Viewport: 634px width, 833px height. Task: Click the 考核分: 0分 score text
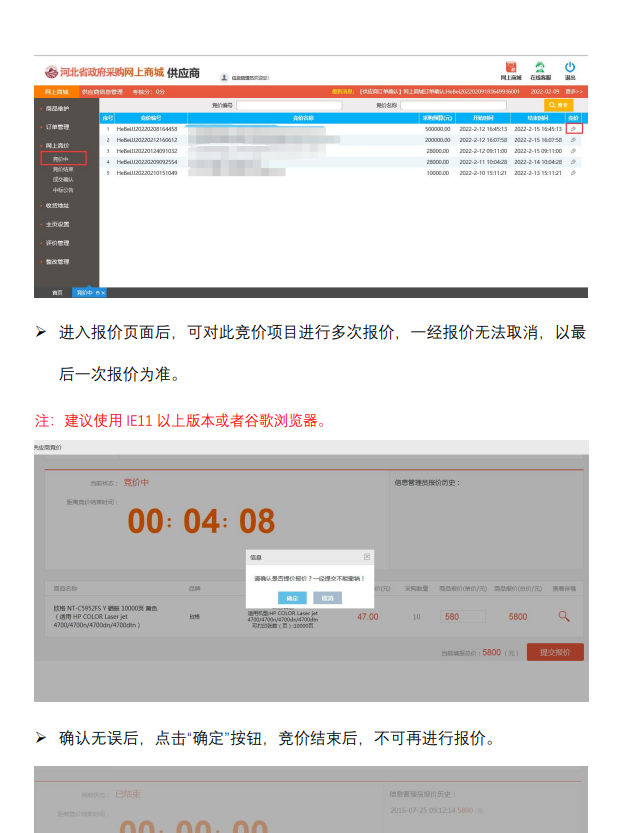149,92
